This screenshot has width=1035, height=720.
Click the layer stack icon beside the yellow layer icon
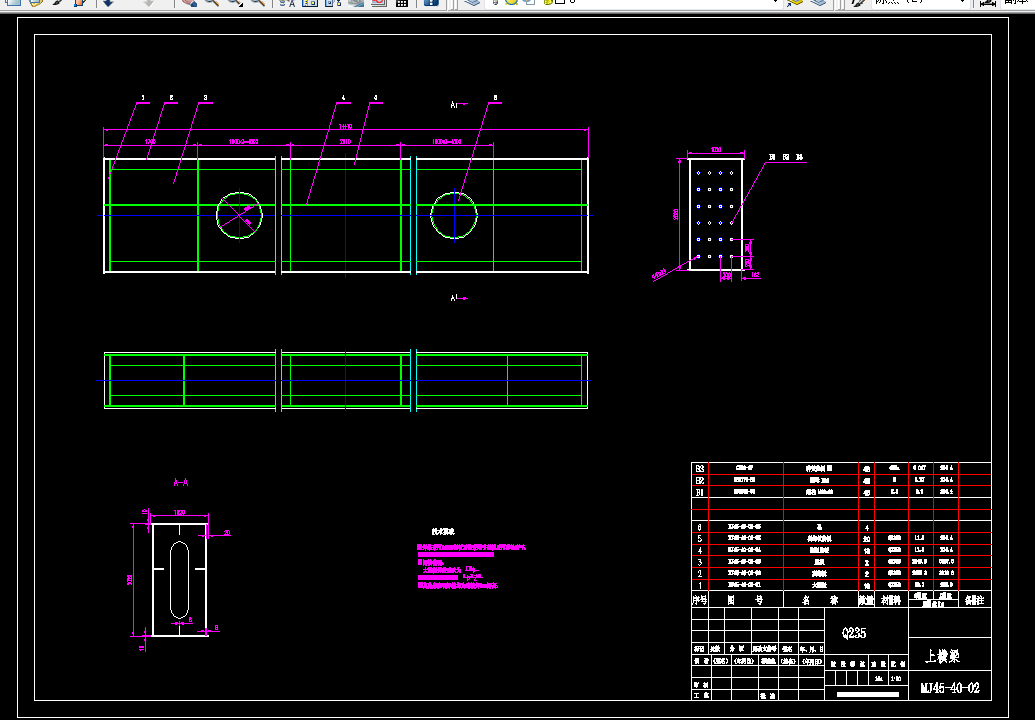[818, 3]
